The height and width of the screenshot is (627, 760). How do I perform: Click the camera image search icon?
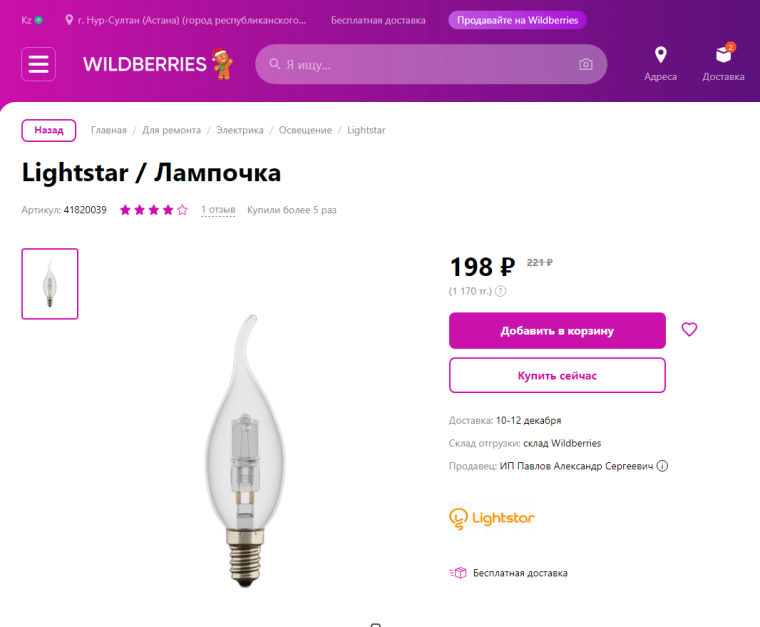click(585, 65)
